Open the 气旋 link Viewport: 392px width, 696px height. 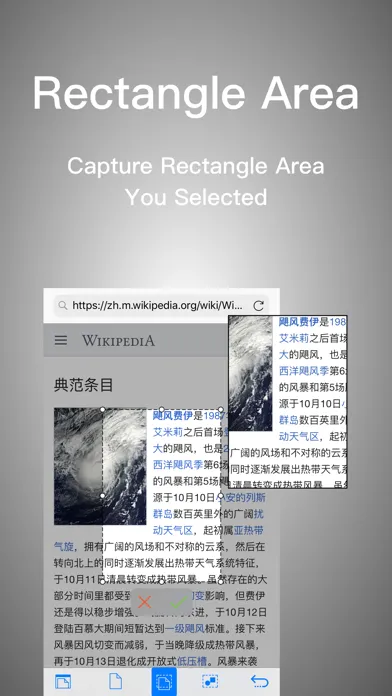pyautogui.click(x=64, y=546)
